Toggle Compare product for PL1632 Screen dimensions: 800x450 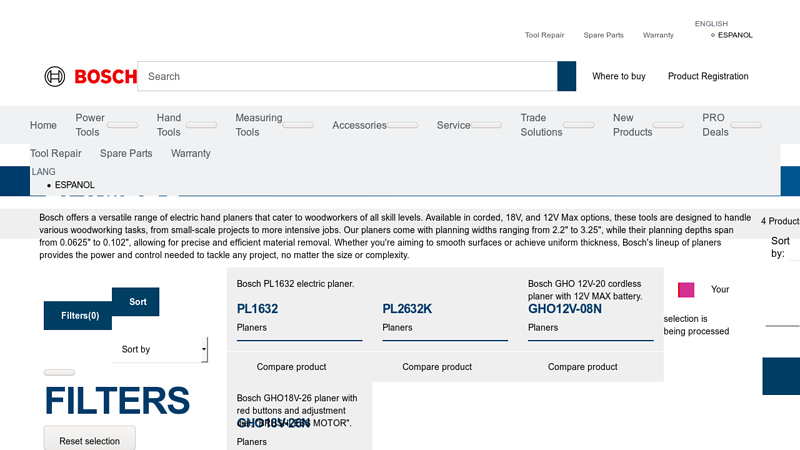pos(291,367)
